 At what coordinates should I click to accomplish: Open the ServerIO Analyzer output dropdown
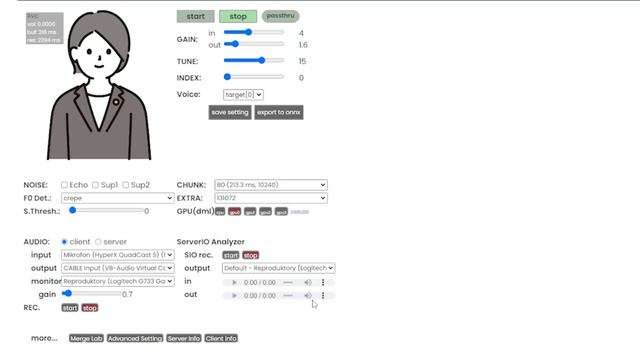(279, 268)
